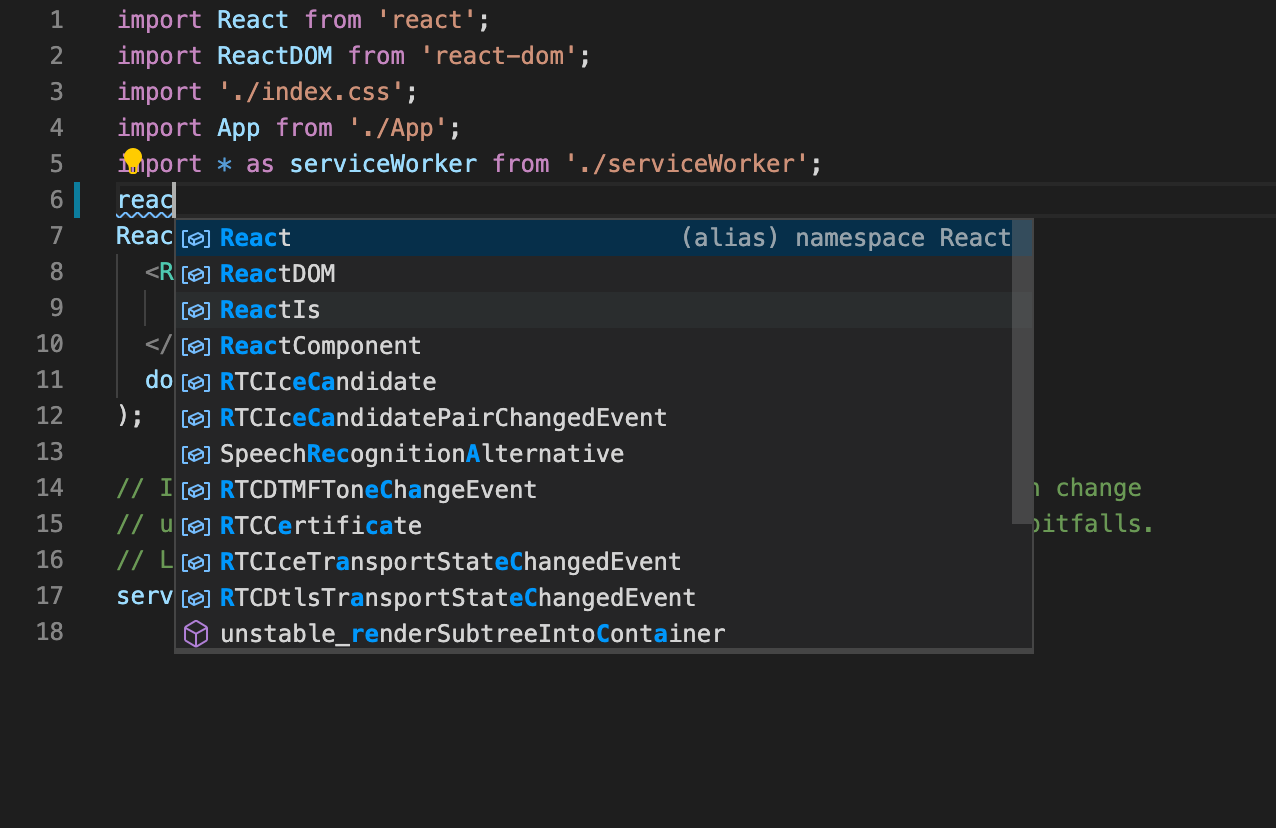
Task: Click the module icon next to SpeechRecognitionAlternative
Action: 195,454
